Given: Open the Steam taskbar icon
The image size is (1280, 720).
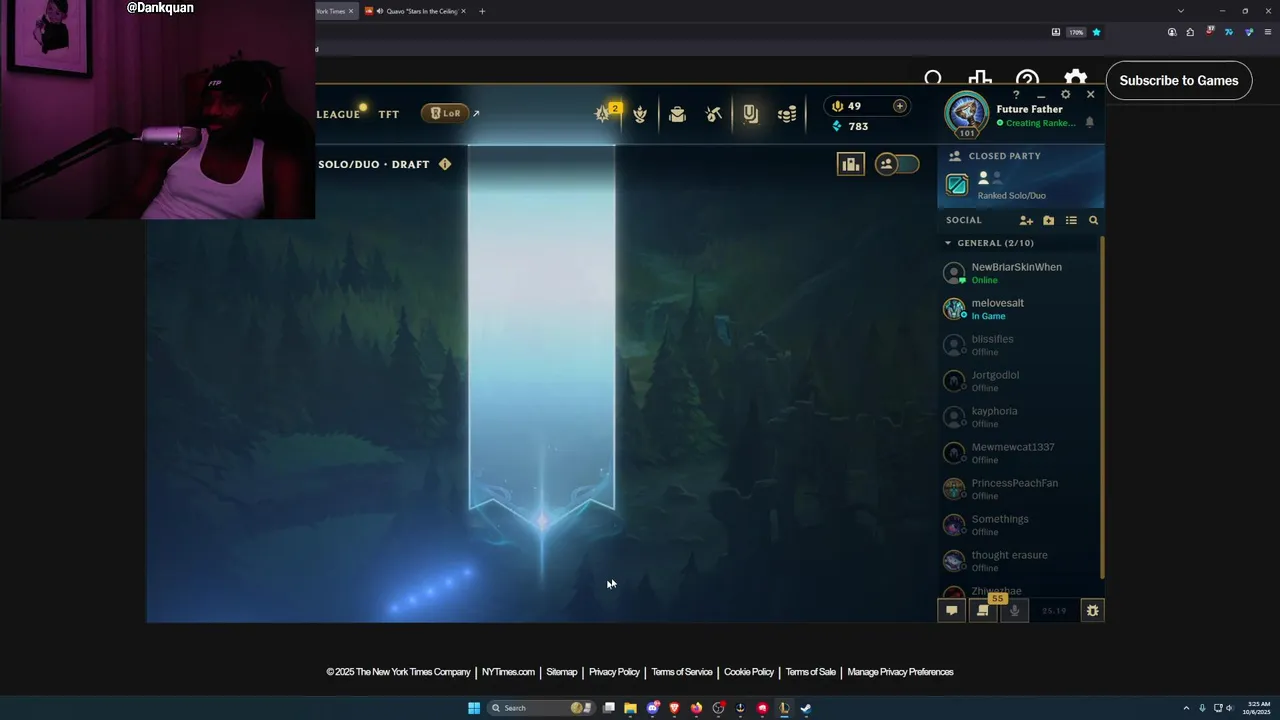Looking at the screenshot, I should (x=805, y=708).
